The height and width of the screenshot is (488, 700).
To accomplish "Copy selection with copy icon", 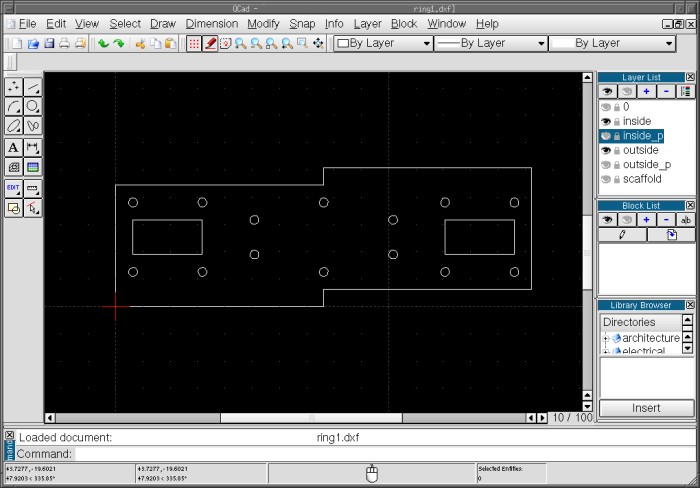I will 155,43.
